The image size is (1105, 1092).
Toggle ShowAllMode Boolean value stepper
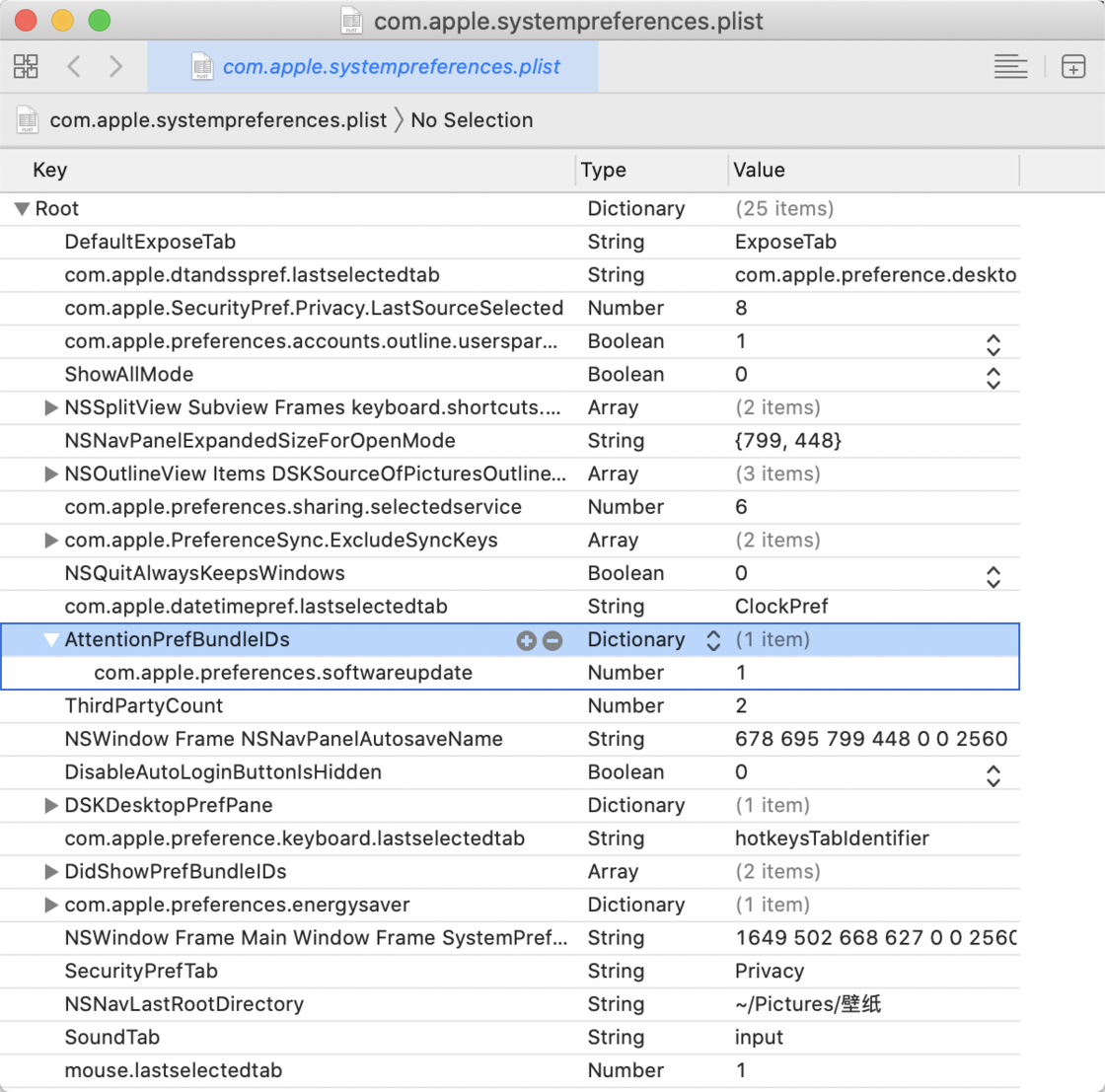[x=993, y=376]
